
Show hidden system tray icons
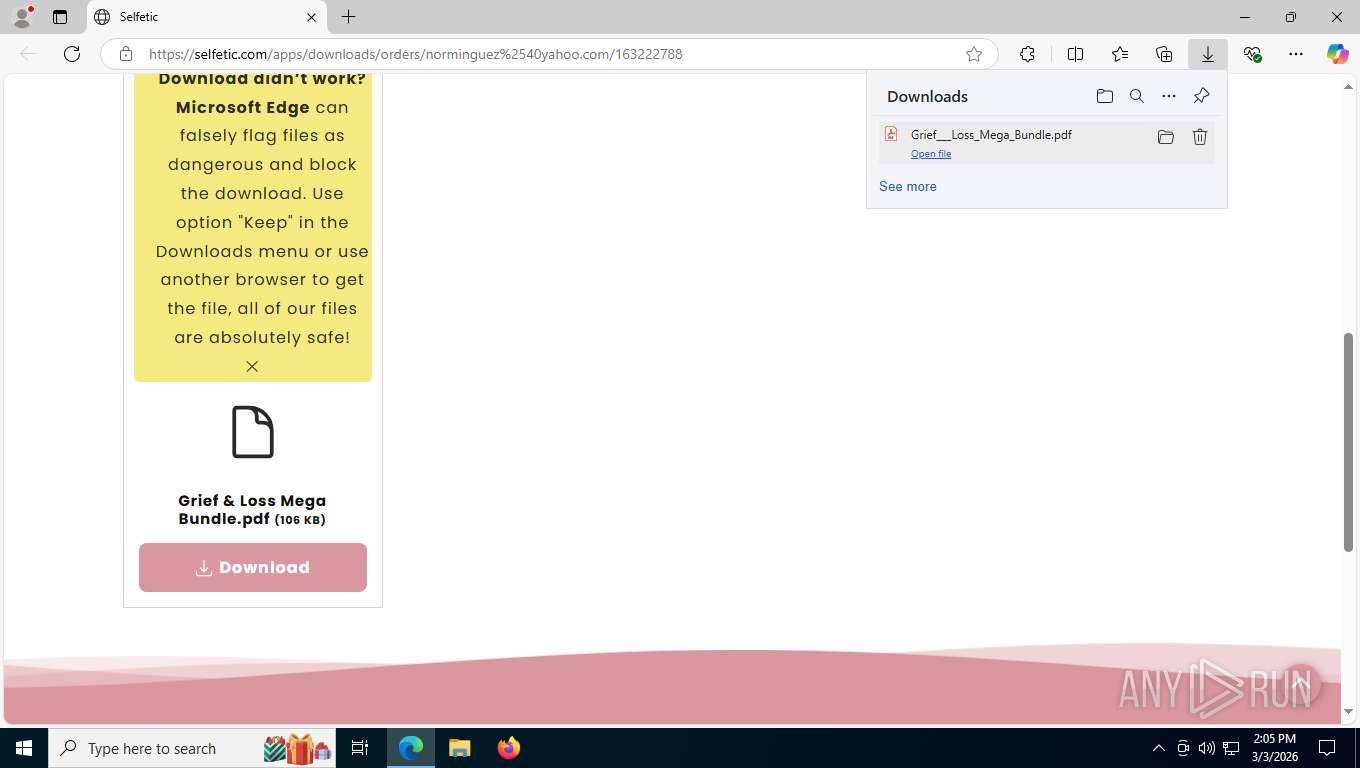1158,748
